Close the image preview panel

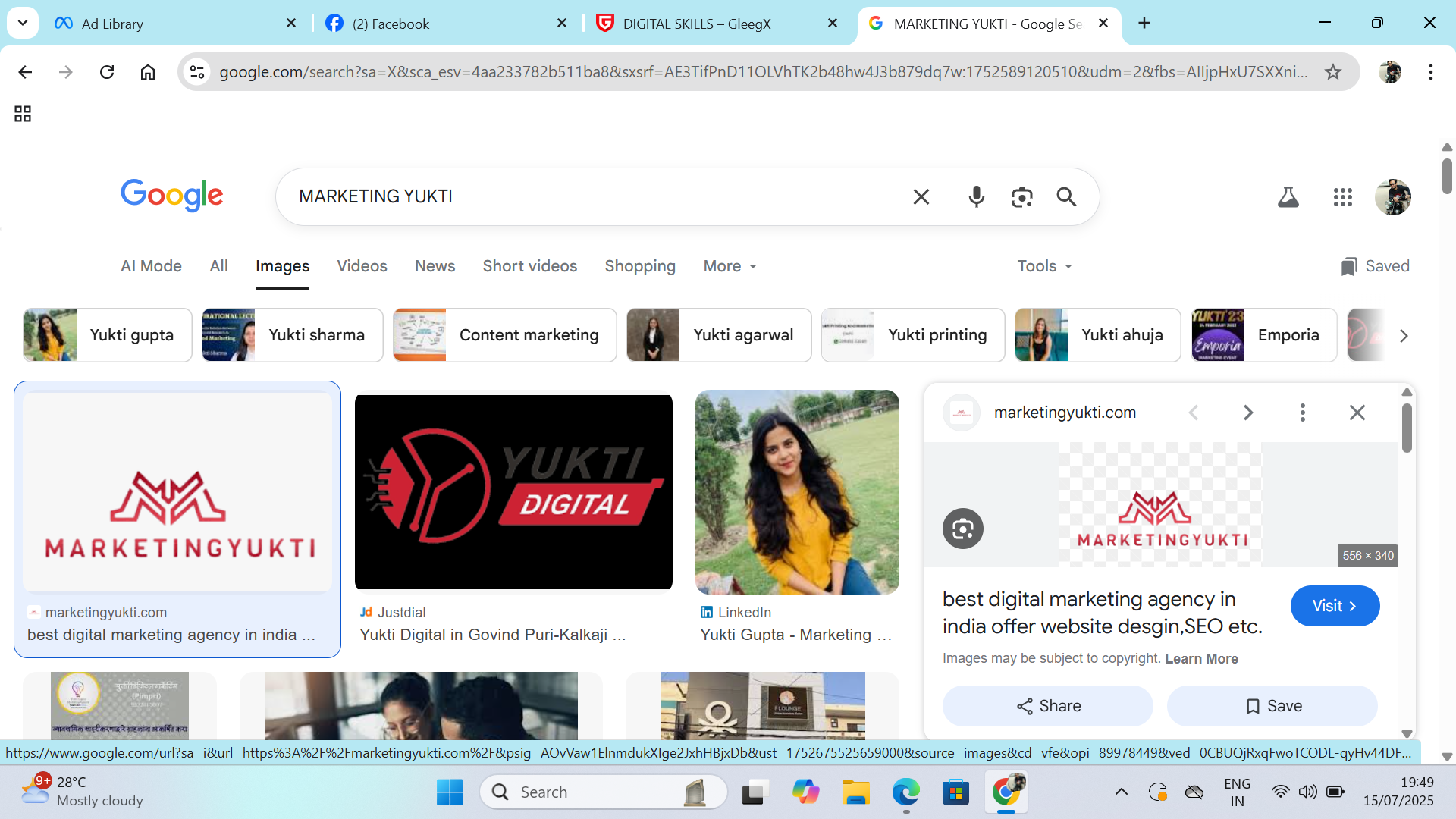1357,413
